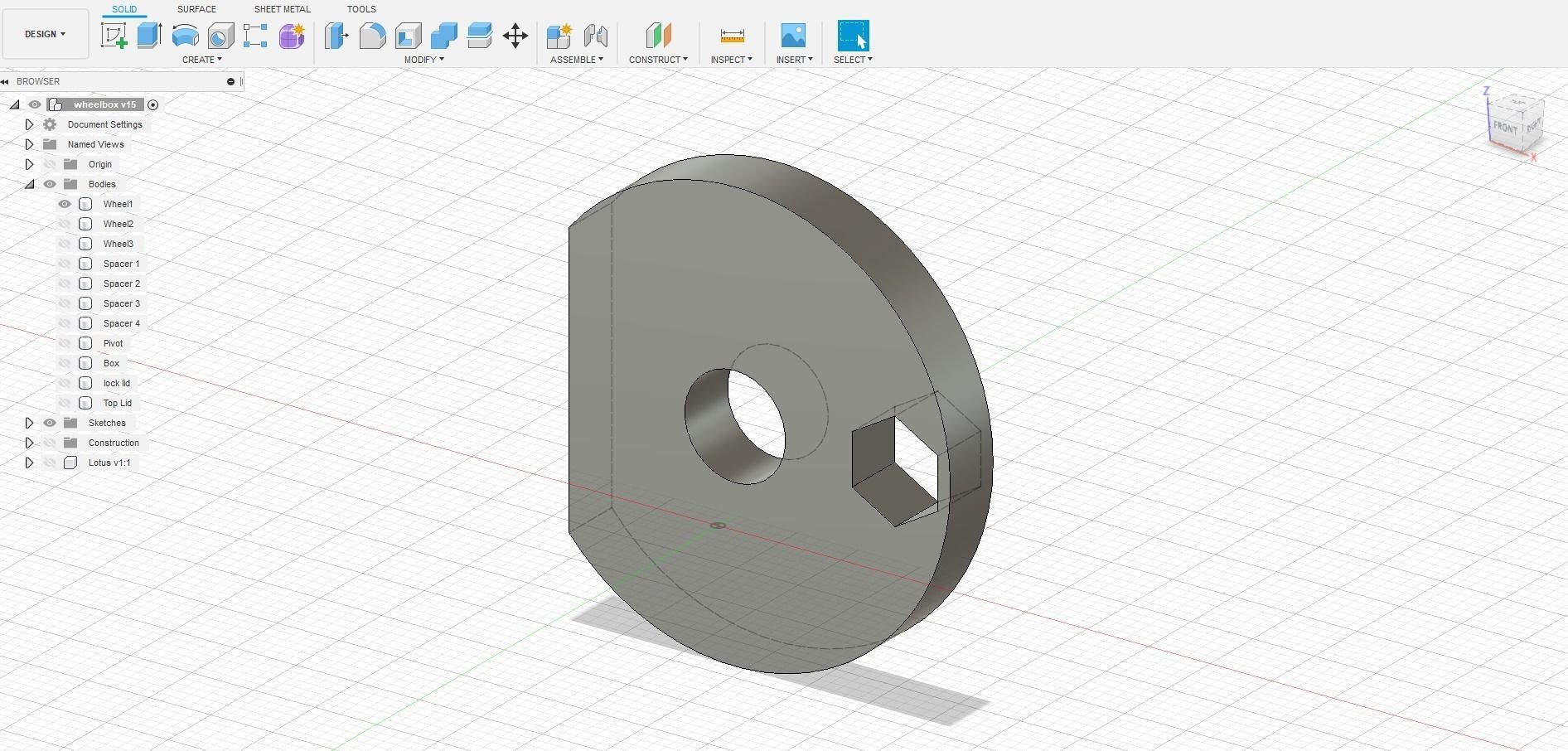Open the MODIFY dropdown menu

pos(424,60)
